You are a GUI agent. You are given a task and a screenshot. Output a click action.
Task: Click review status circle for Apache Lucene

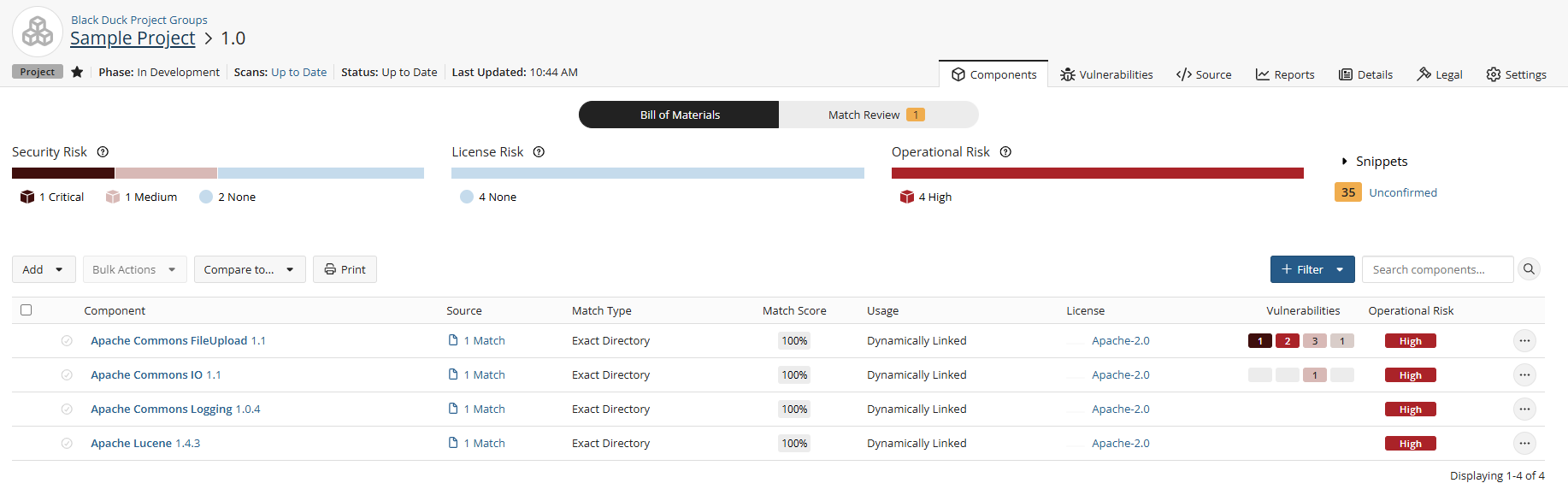pyautogui.click(x=67, y=443)
